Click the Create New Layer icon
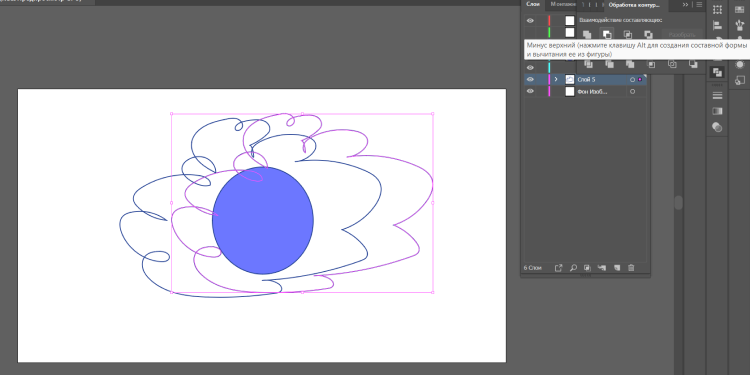This screenshot has height=375, width=750. (x=617, y=268)
